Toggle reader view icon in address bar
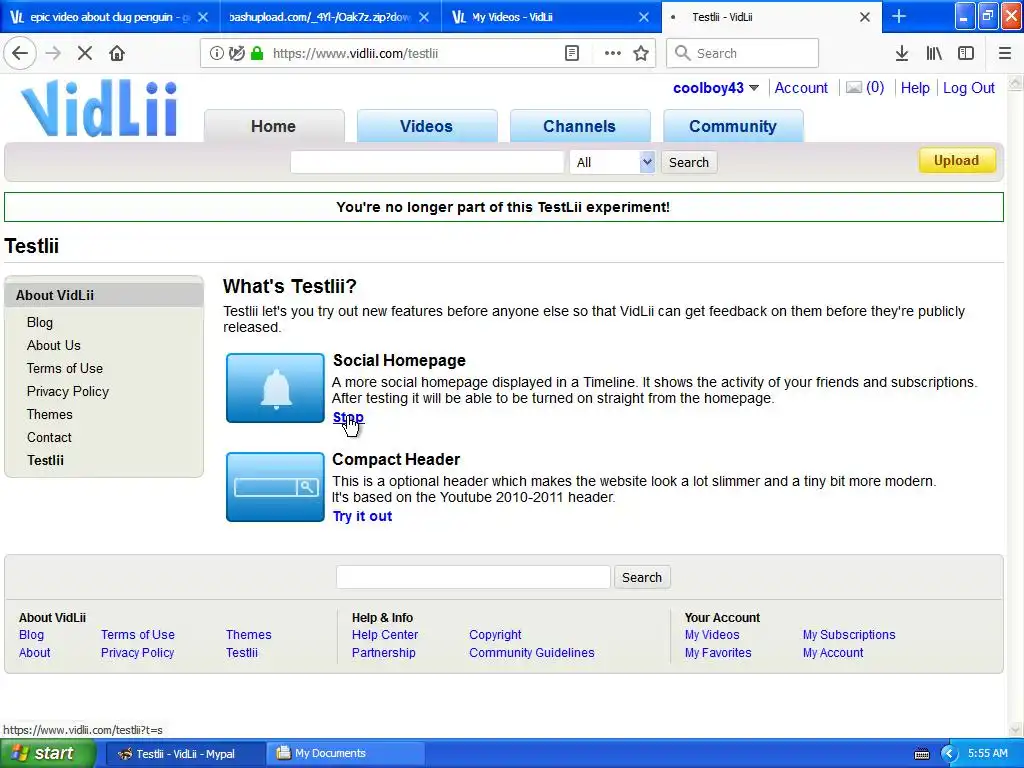 pyautogui.click(x=572, y=53)
